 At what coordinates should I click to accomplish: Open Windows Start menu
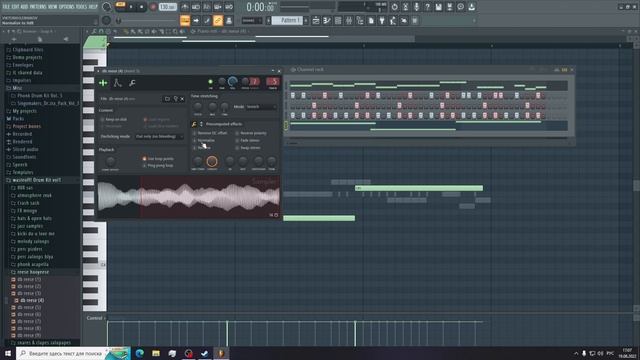(x=8, y=353)
